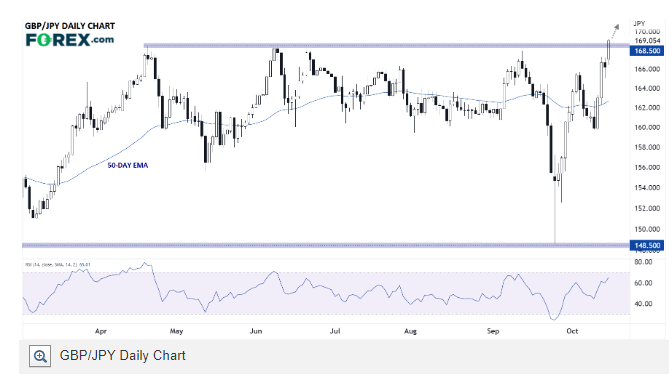Image resolution: width=672 pixels, height=386 pixels.
Task: Click the GBP/JPY Daily Chart caption
Action: [123, 356]
